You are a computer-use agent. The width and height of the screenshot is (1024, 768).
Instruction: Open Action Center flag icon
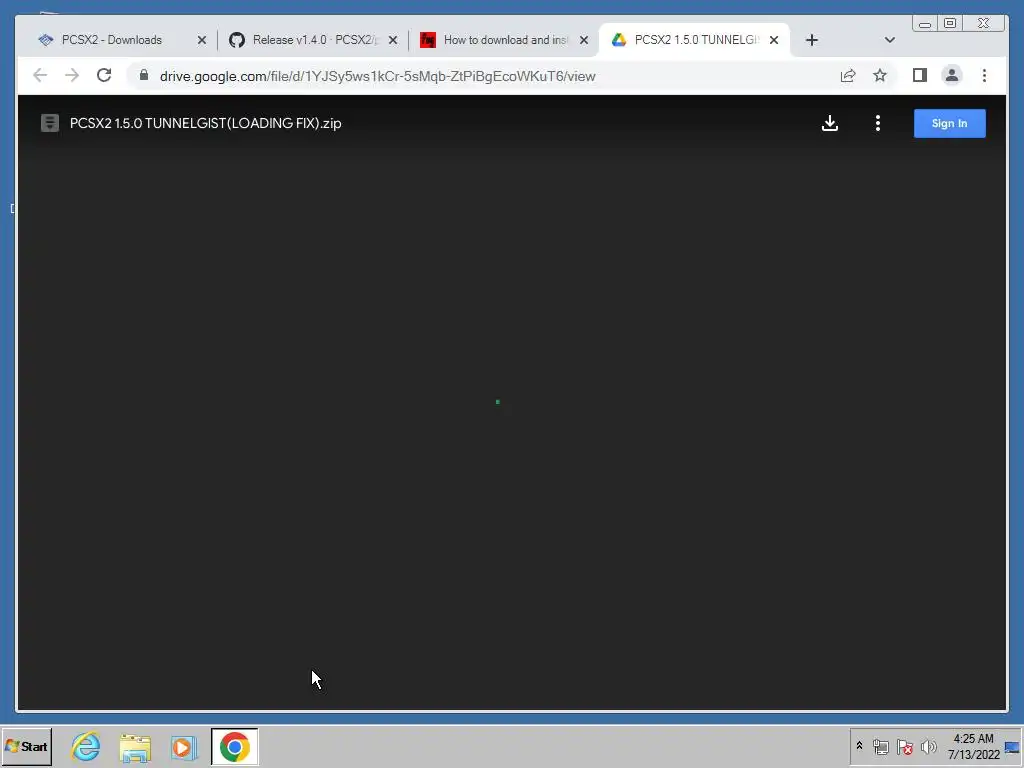point(904,746)
